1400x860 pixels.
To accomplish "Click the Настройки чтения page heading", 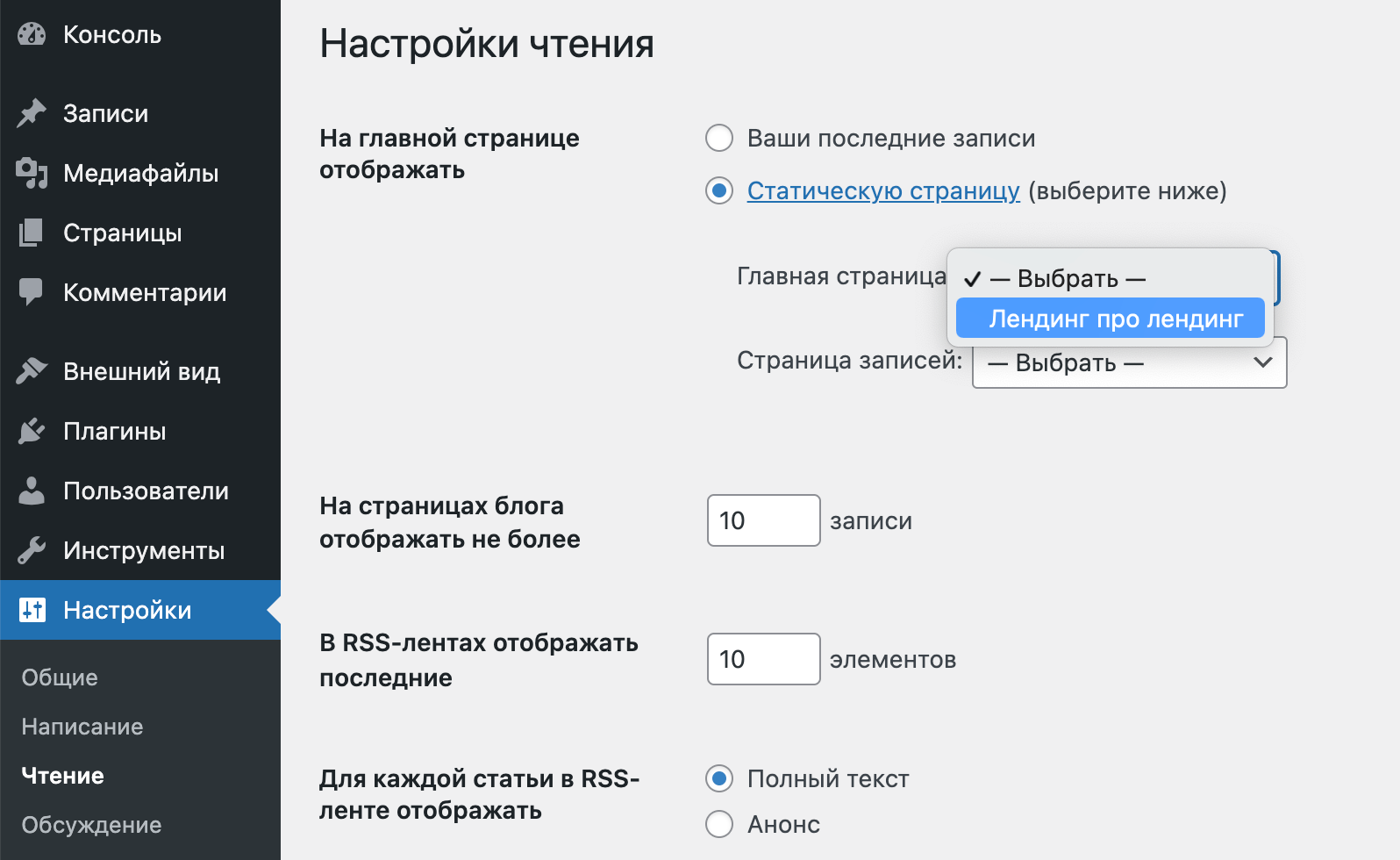I will pyautogui.click(x=487, y=43).
